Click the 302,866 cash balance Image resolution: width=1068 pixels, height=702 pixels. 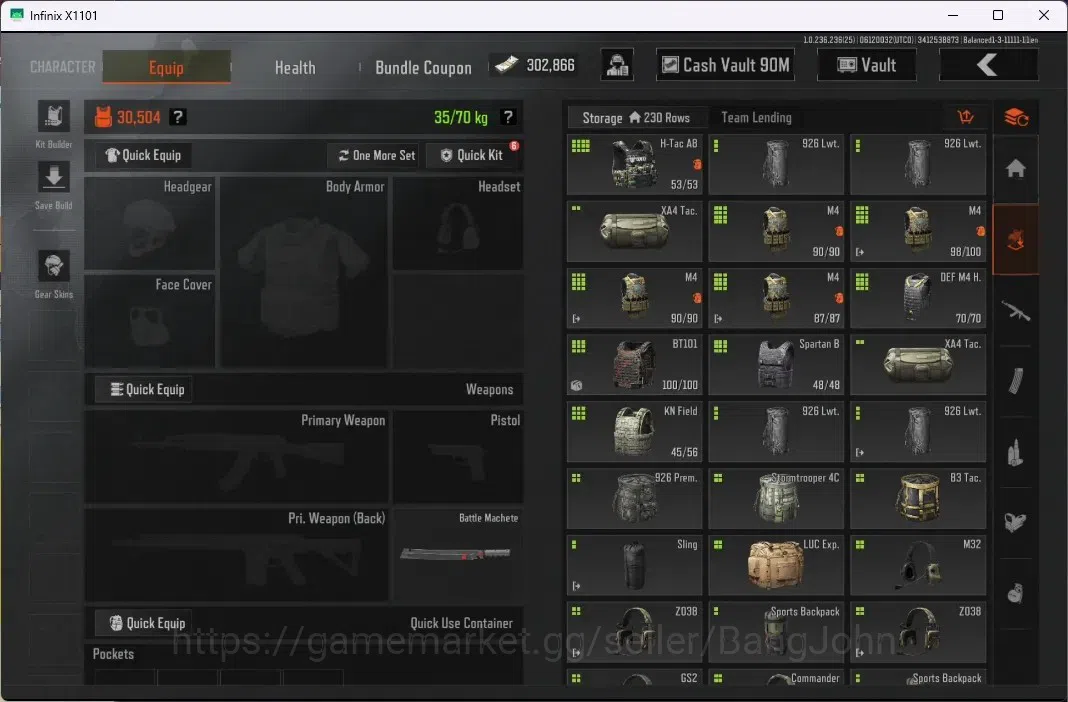(x=550, y=65)
